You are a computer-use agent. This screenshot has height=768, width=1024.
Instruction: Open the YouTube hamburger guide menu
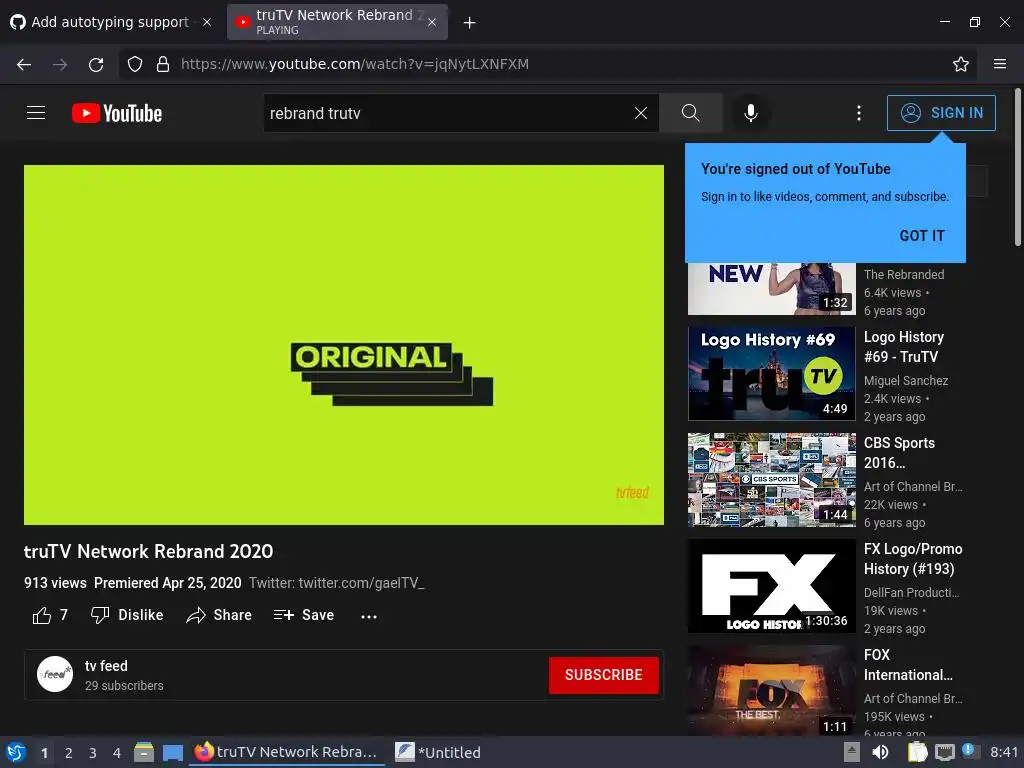pyautogui.click(x=36, y=113)
